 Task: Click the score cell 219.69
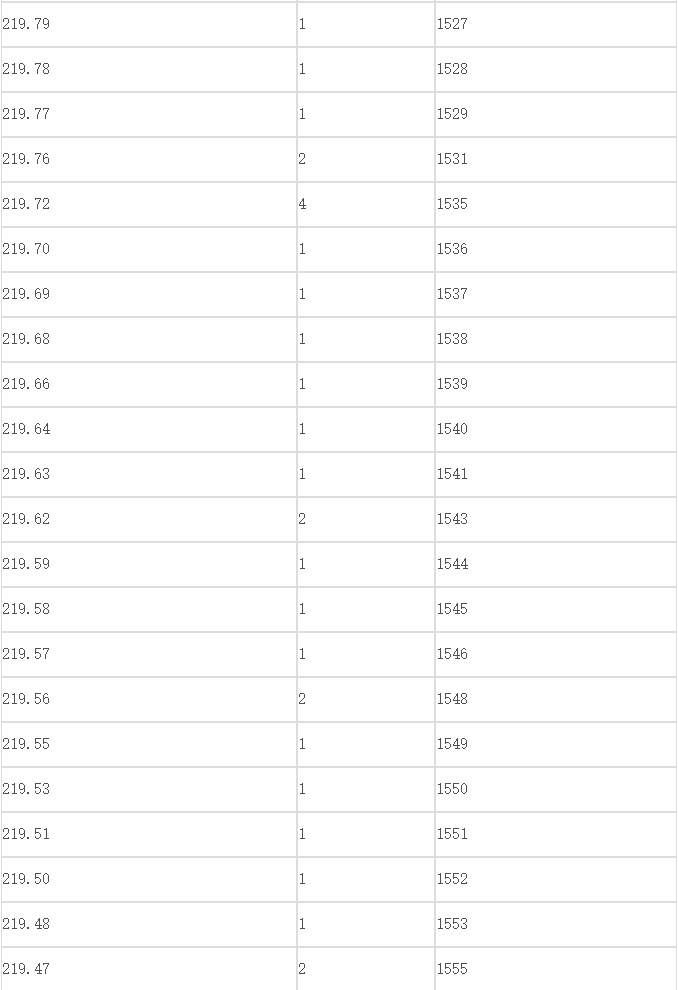tap(149, 294)
